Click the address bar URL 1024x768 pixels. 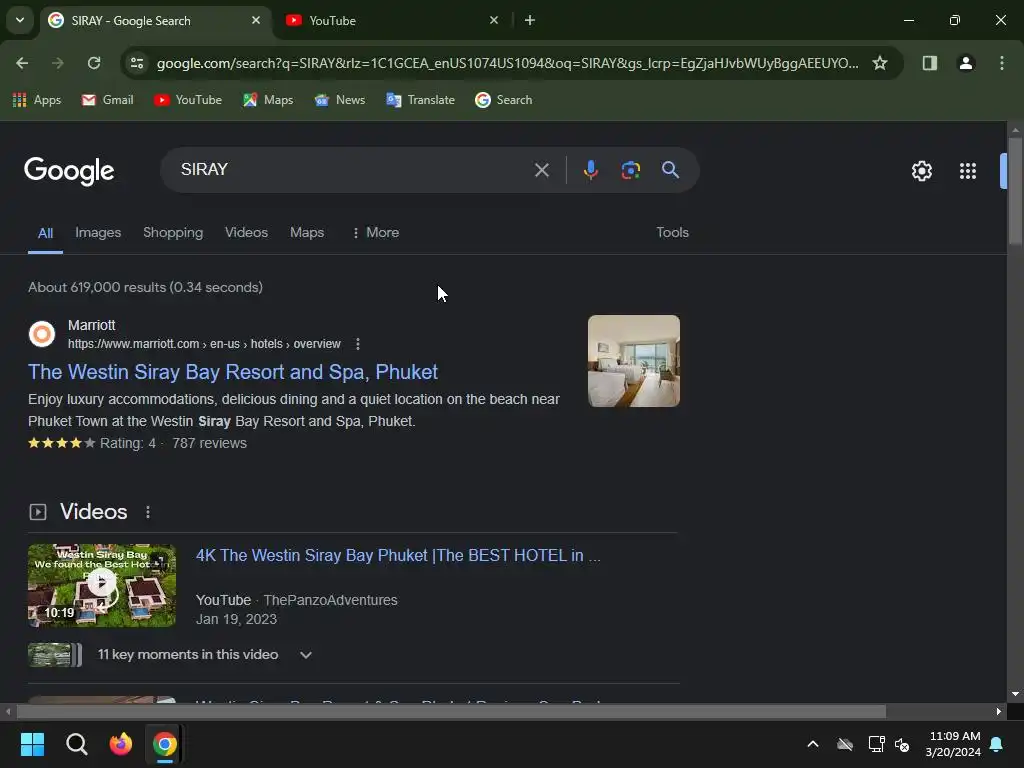(507, 63)
